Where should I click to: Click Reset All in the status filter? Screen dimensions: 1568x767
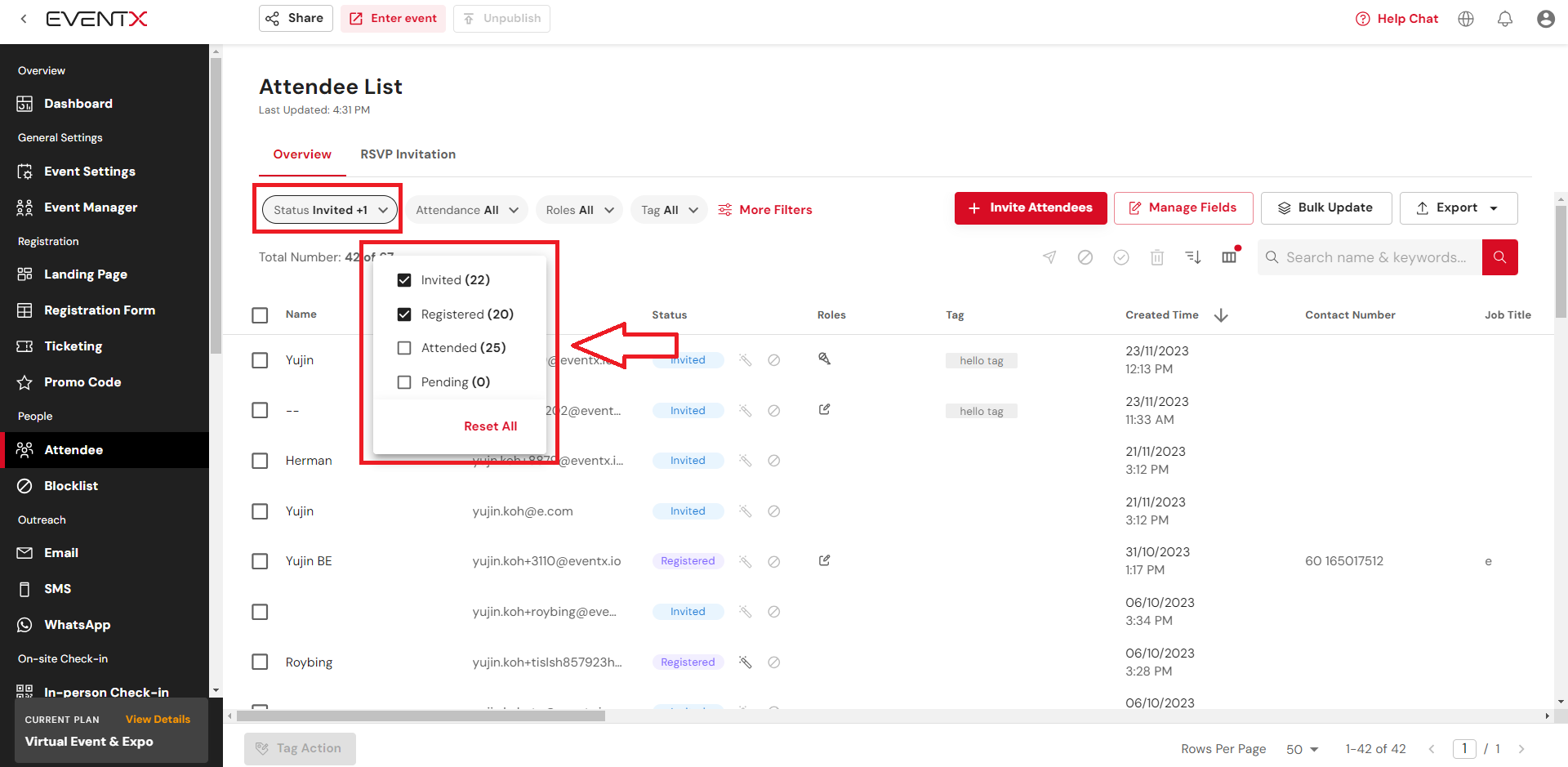point(490,426)
